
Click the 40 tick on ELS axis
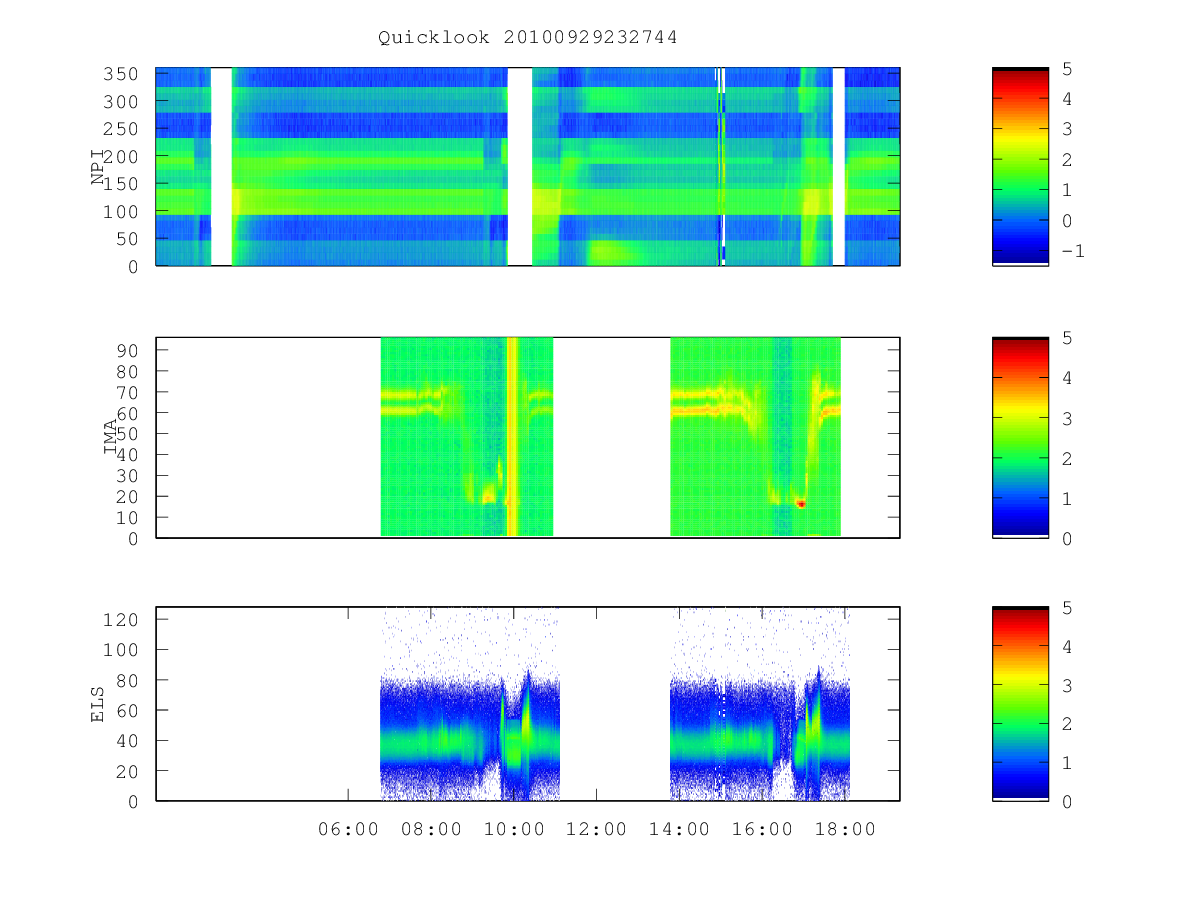128,741
